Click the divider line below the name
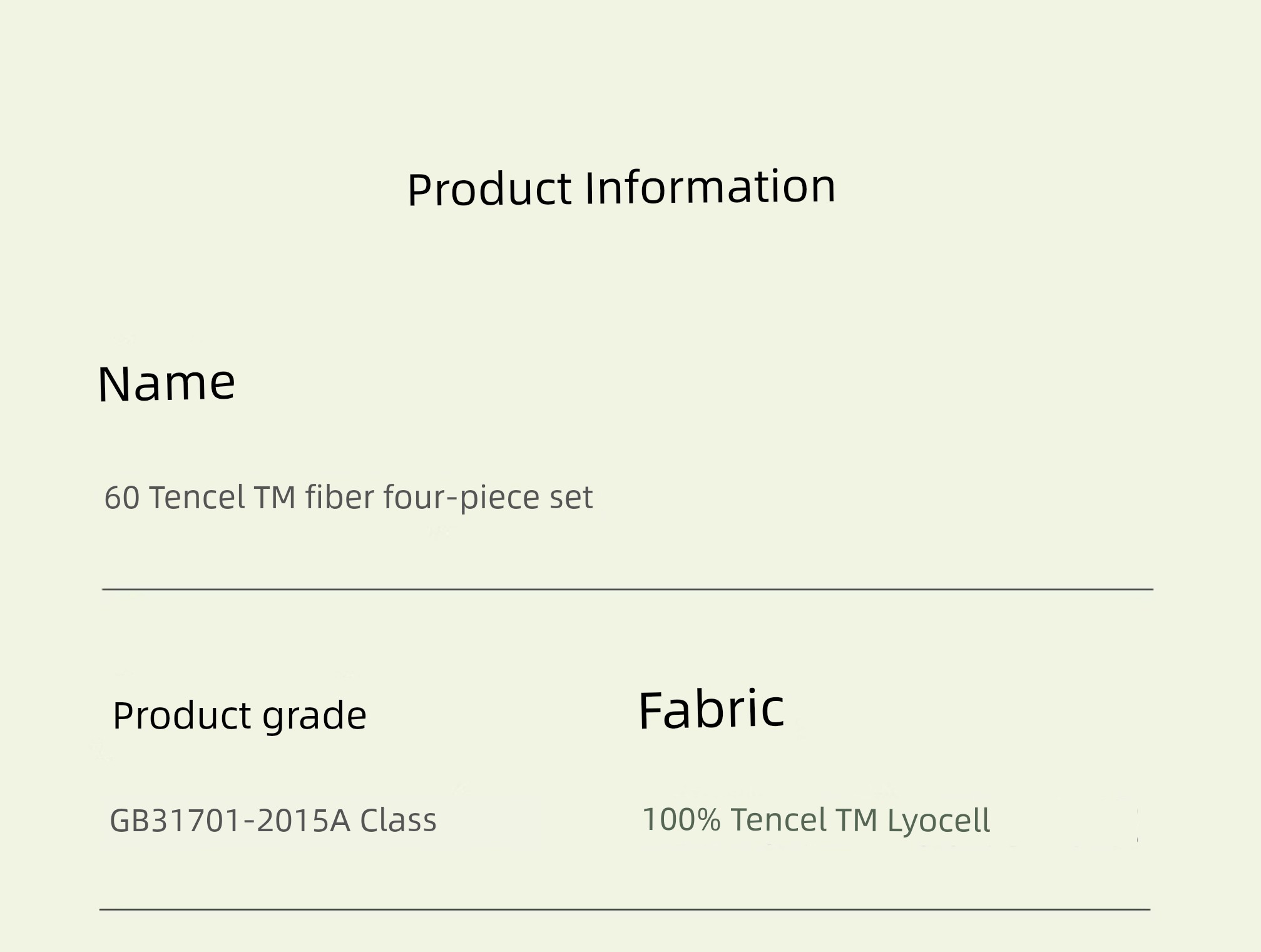 [628, 589]
